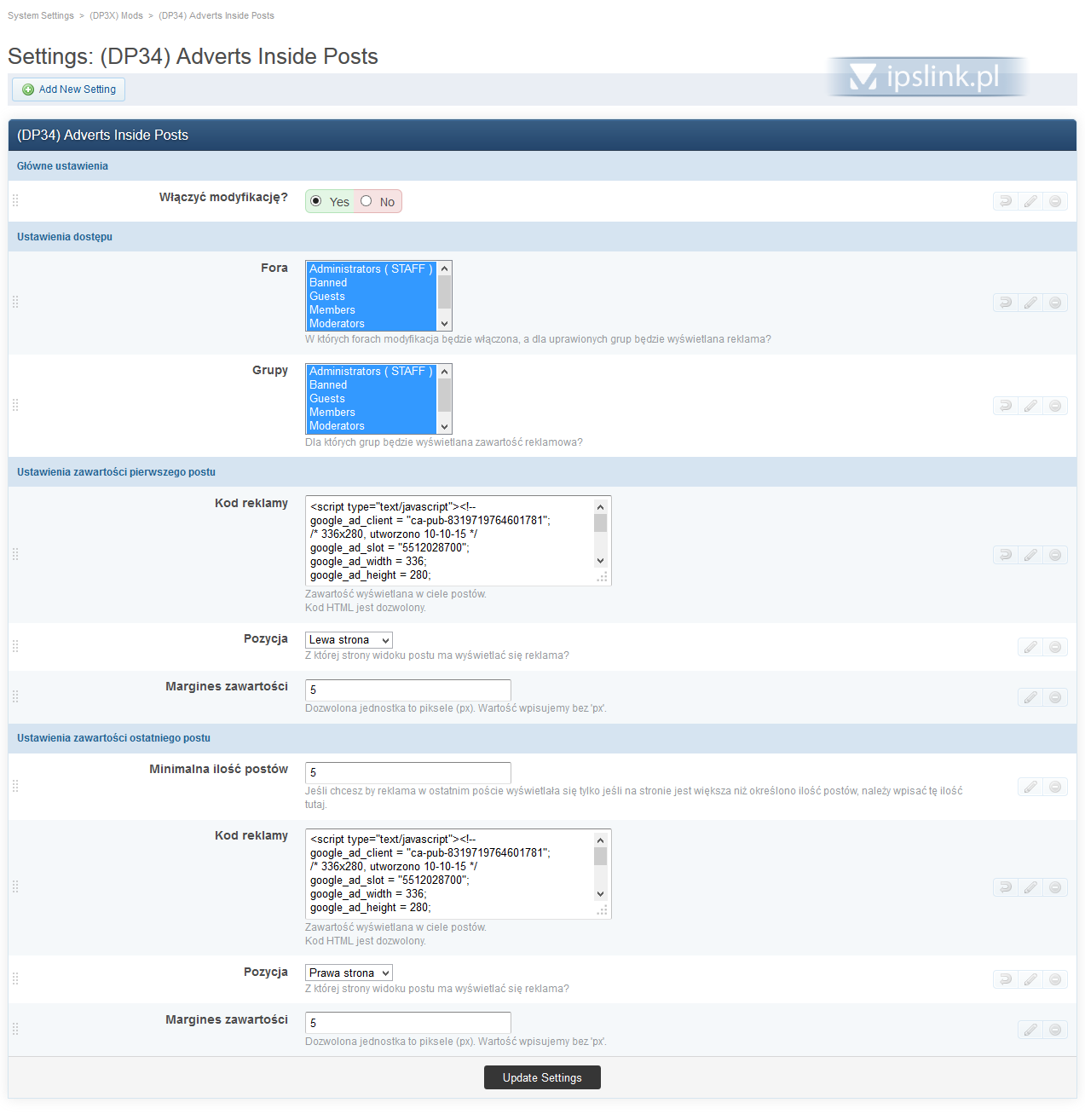Click reorder handle of Minimalna ilość postów
The width and height of the screenshot is (1085, 1120).
coord(15,786)
